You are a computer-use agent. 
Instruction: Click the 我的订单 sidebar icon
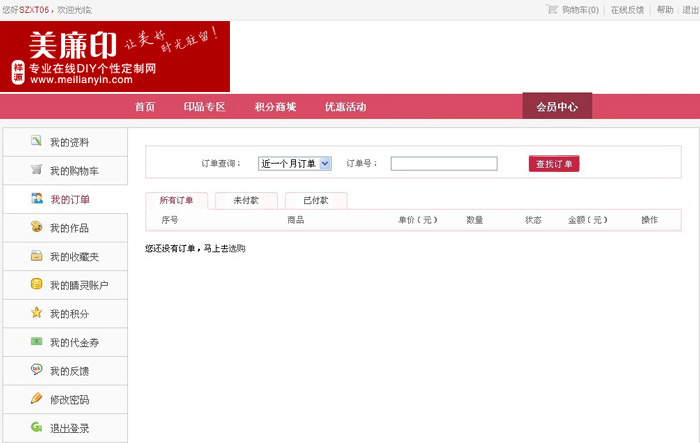pyautogui.click(x=37, y=198)
